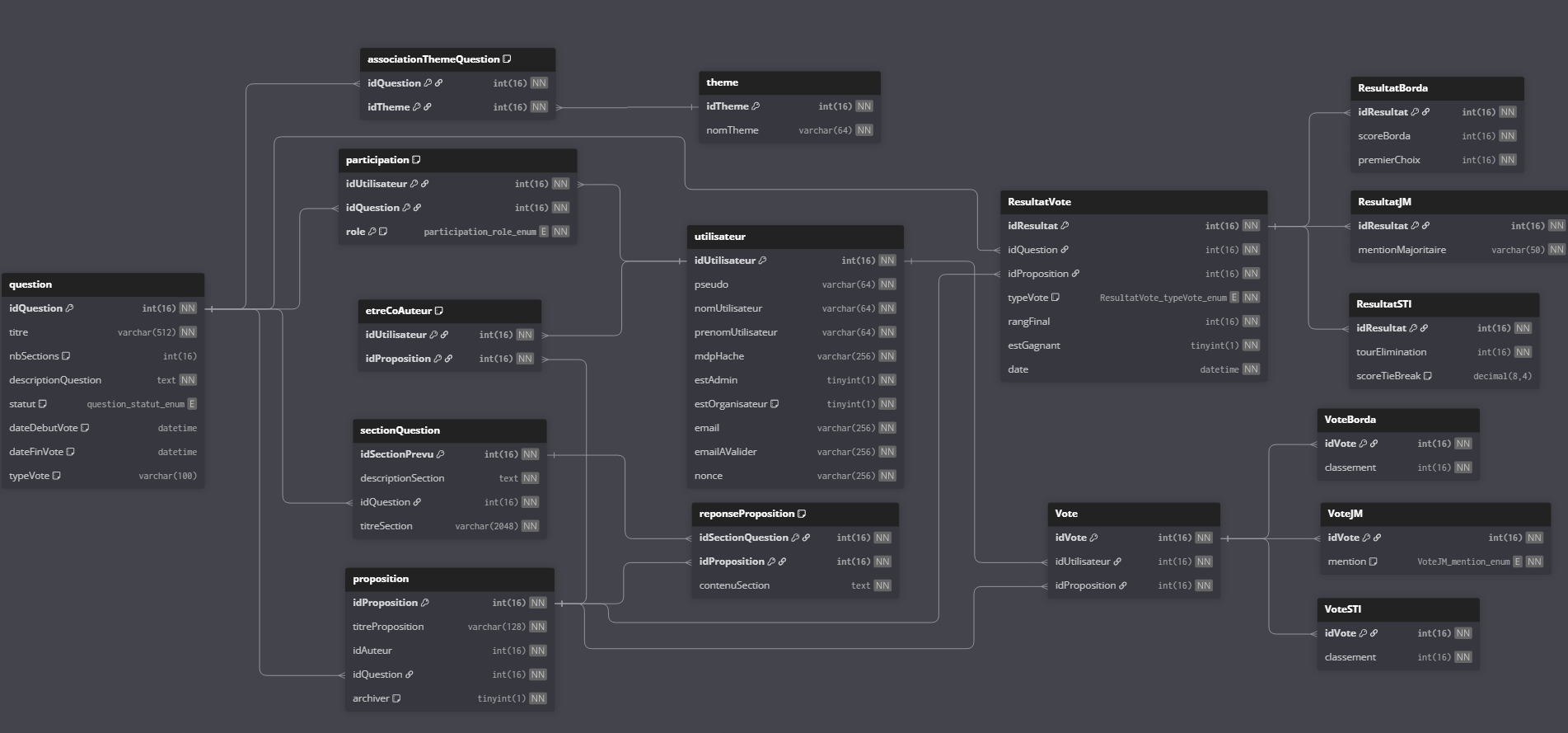Click foreign key icon on proposition's idQuestion

pos(410,674)
